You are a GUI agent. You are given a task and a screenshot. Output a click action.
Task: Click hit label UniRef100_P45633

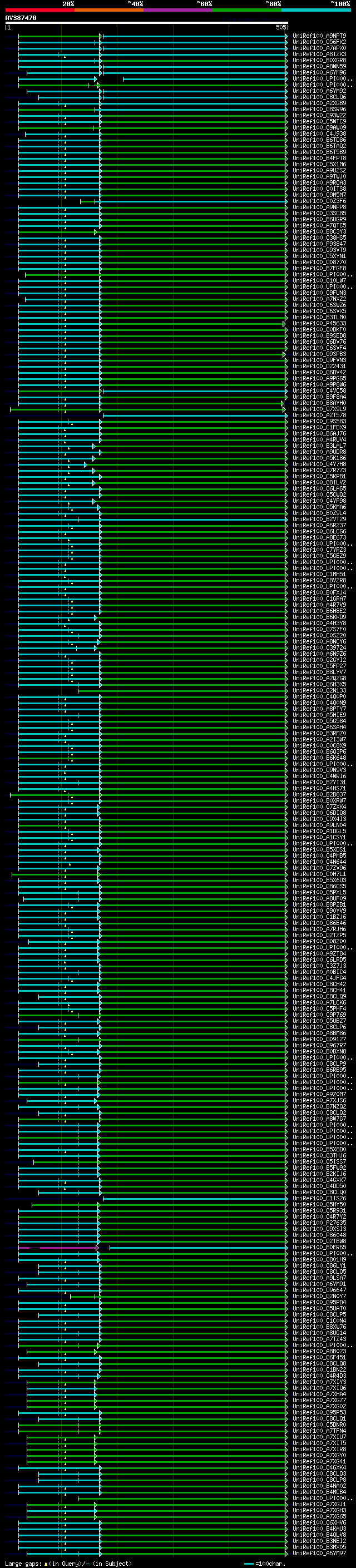319,323
